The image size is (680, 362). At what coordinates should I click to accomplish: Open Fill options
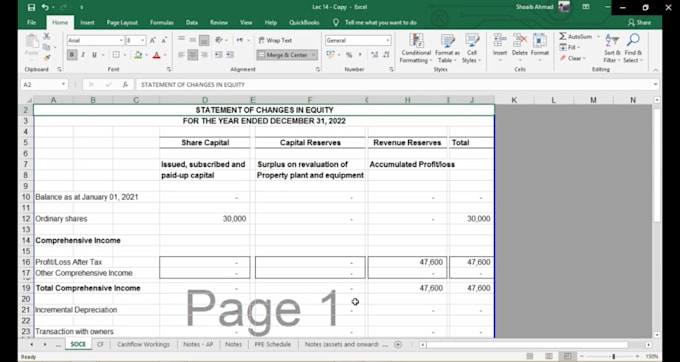click(570, 47)
